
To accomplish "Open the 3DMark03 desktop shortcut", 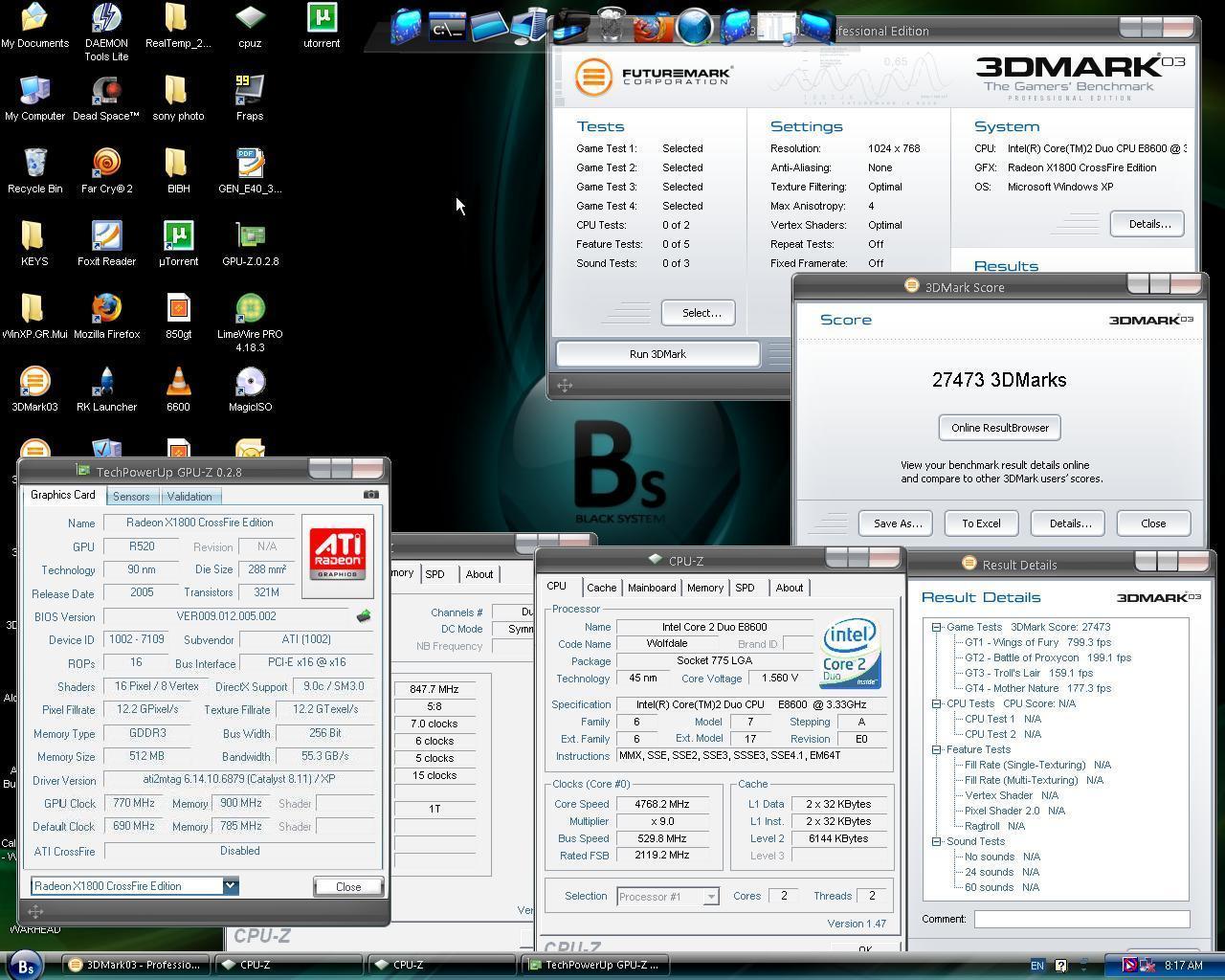I will [x=34, y=390].
